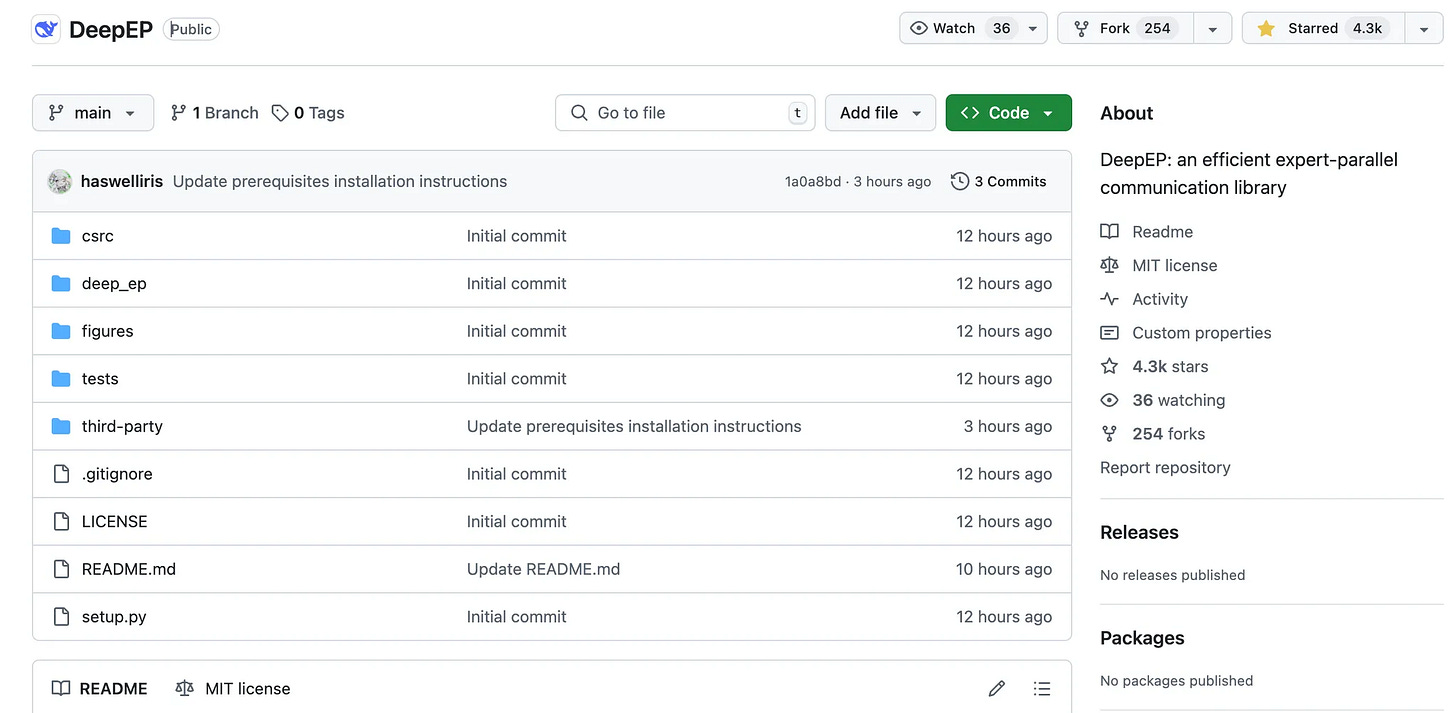Open Readme link in About sidebar
The width and height of the screenshot is (1456, 713).
click(x=1162, y=231)
